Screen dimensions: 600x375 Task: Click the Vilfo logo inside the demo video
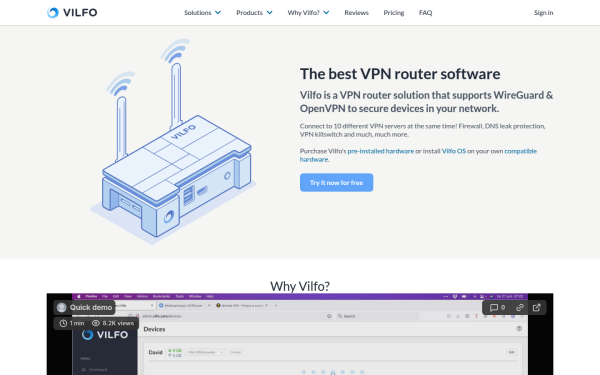[x=105, y=335]
